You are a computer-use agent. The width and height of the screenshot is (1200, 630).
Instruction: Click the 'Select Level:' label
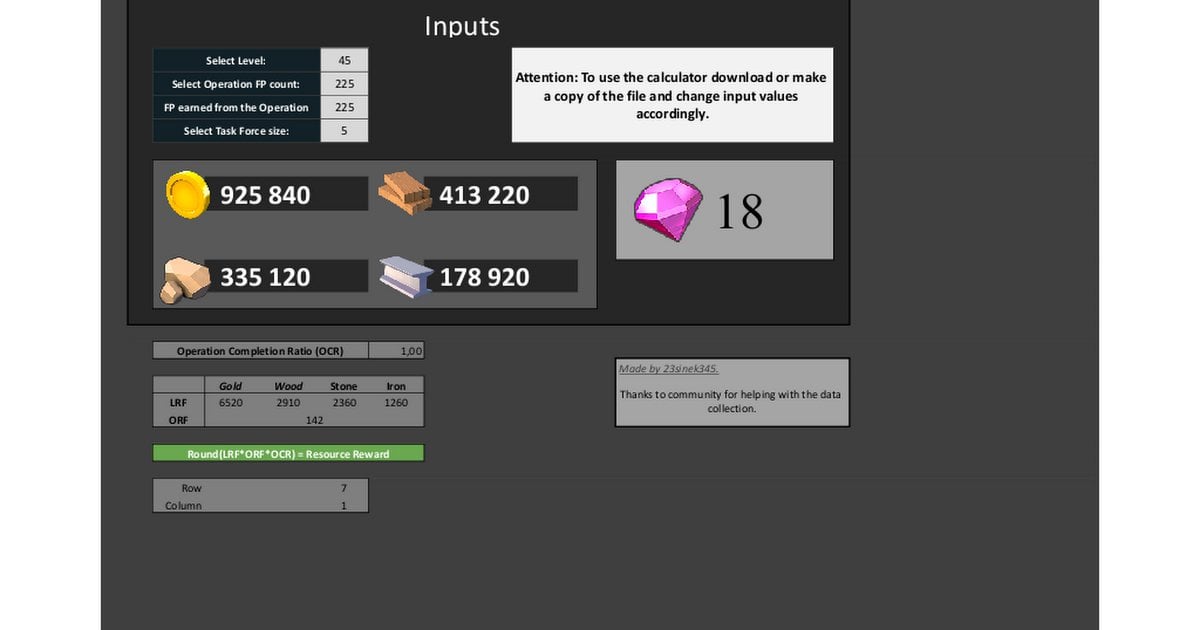click(x=237, y=60)
